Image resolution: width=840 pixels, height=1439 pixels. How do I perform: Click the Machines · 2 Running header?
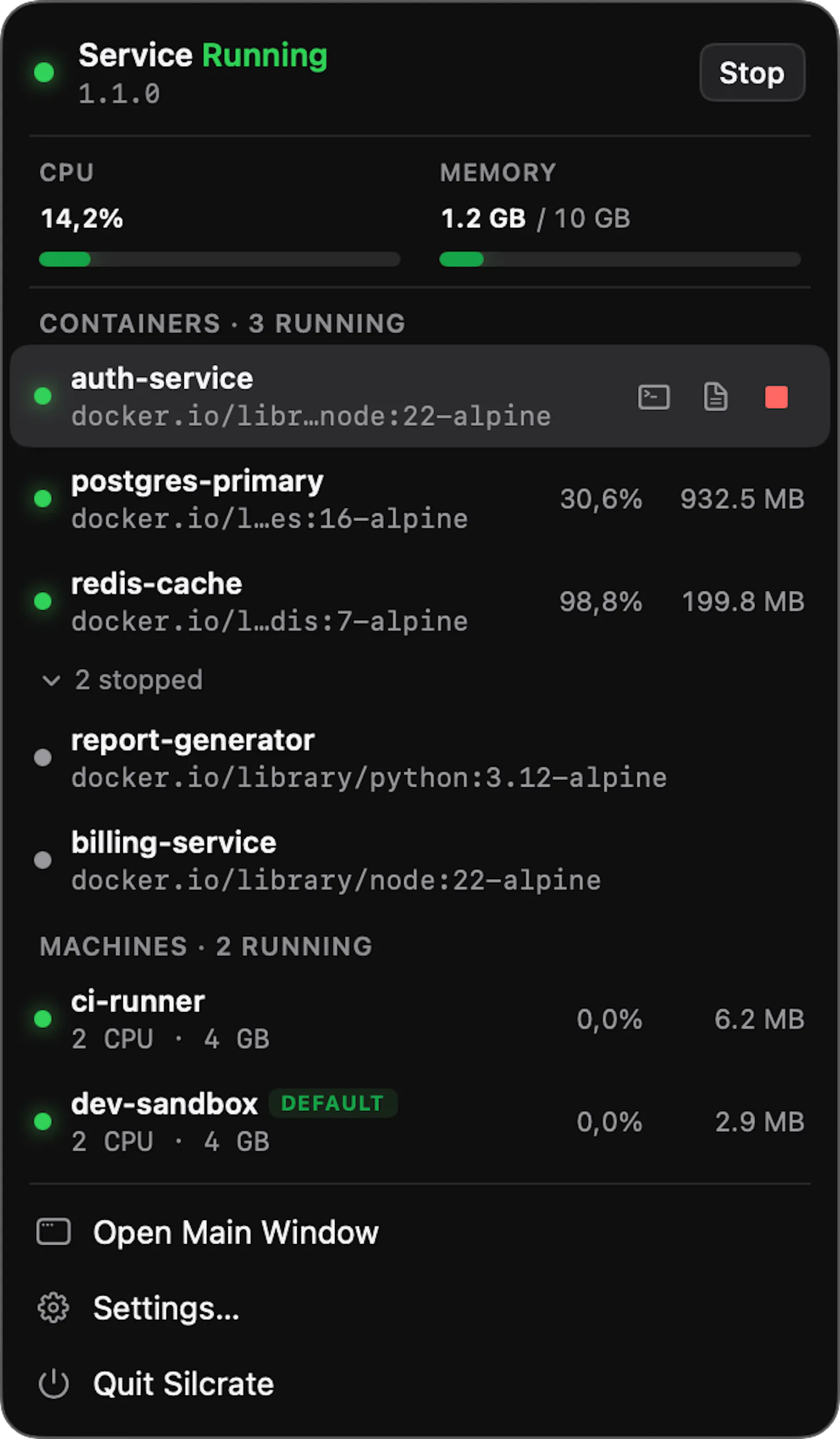(206, 946)
